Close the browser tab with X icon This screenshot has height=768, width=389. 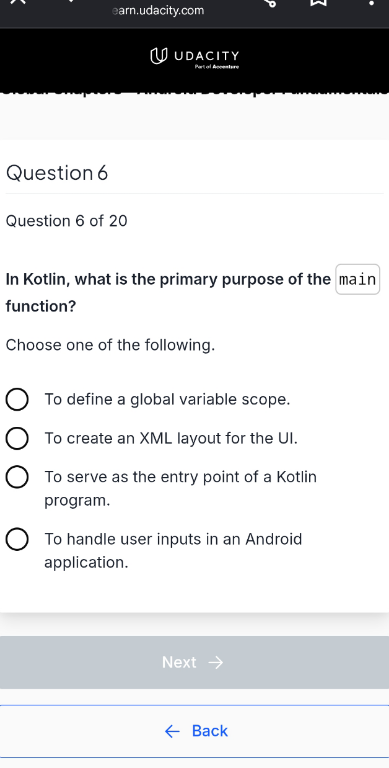pyautogui.click(x=18, y=1)
